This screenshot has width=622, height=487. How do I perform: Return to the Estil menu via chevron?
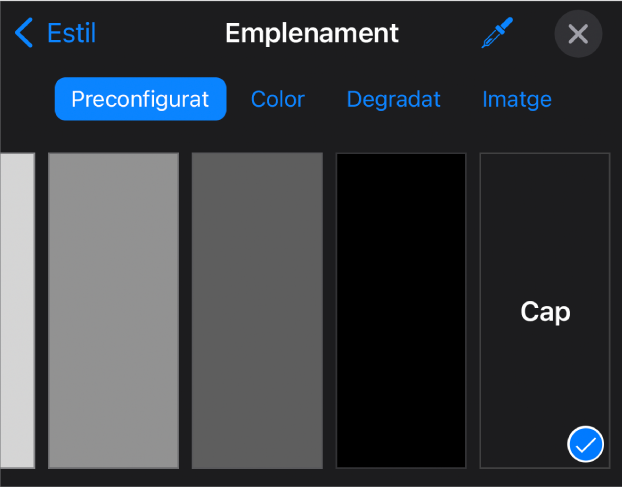tap(24, 33)
